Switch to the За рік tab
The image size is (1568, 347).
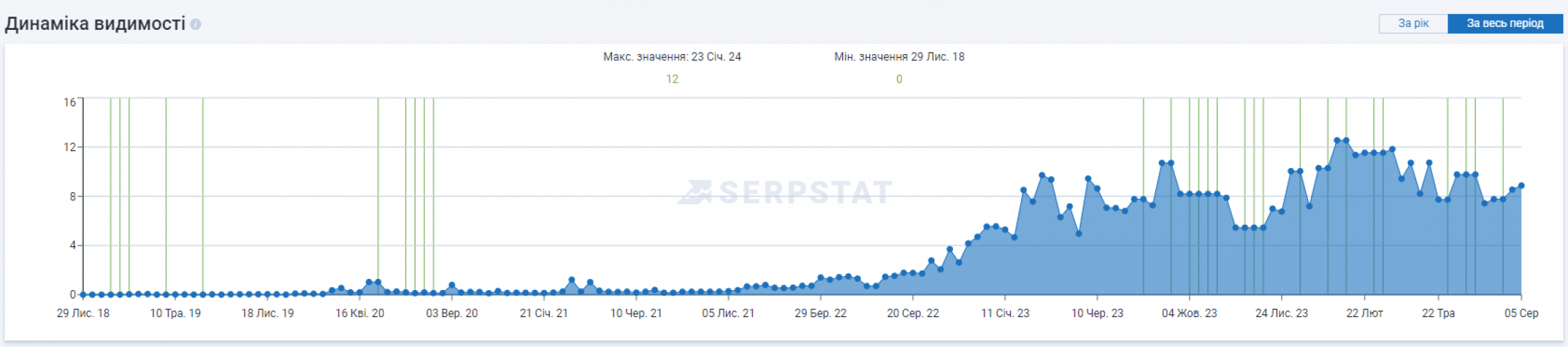tap(1413, 24)
